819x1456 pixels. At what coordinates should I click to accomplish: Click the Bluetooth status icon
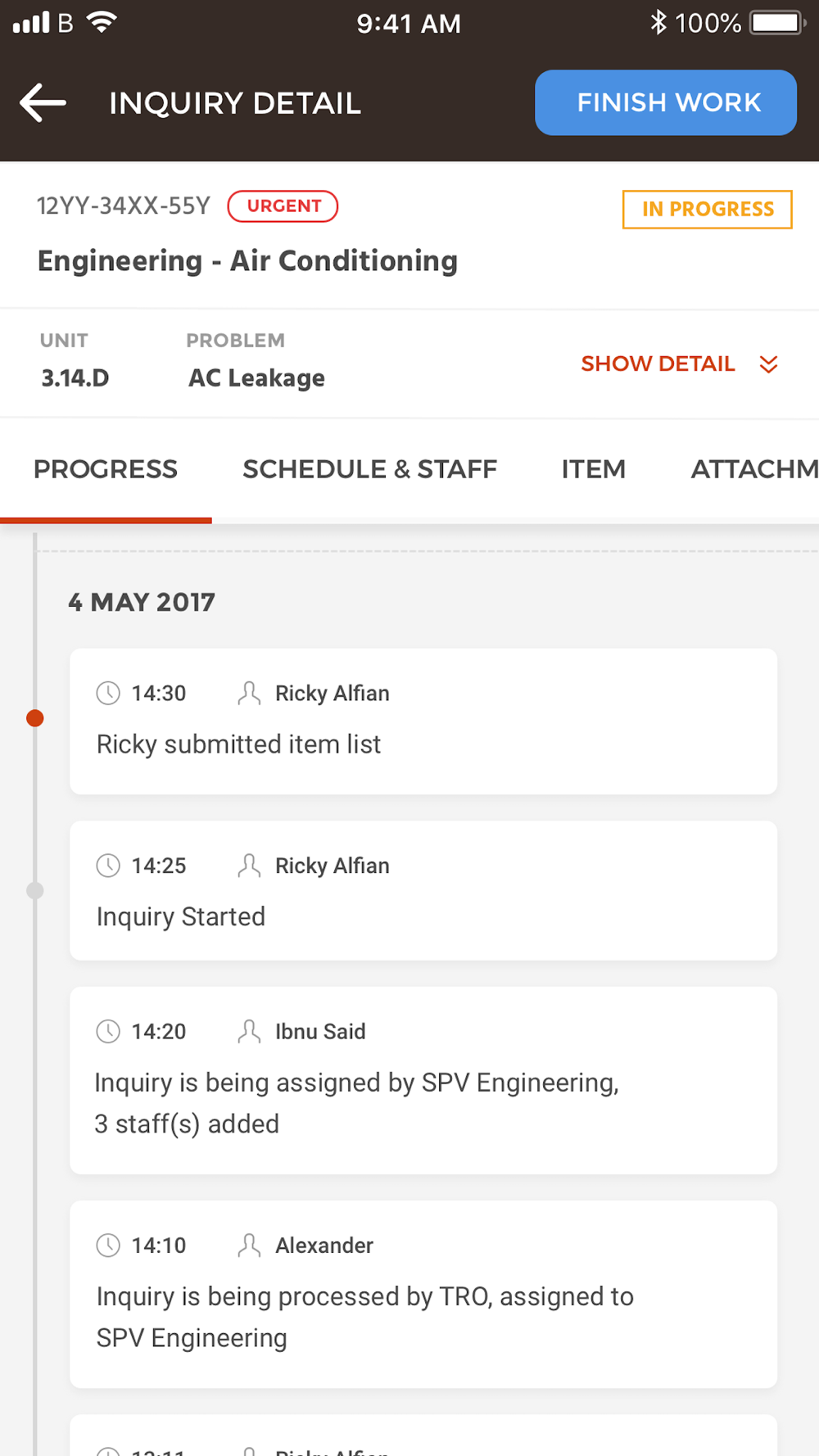pyautogui.click(x=658, y=22)
